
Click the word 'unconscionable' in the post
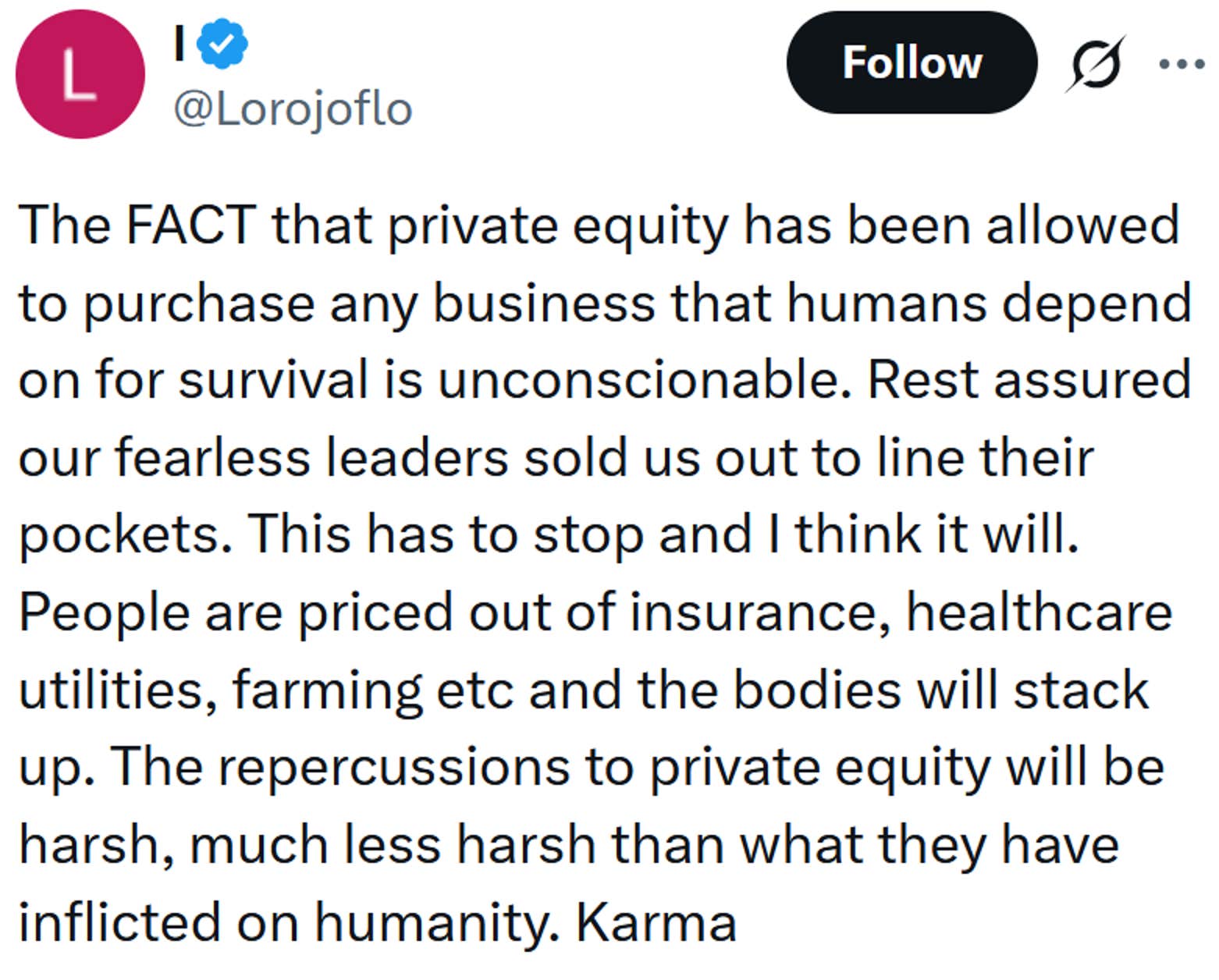click(x=636, y=378)
